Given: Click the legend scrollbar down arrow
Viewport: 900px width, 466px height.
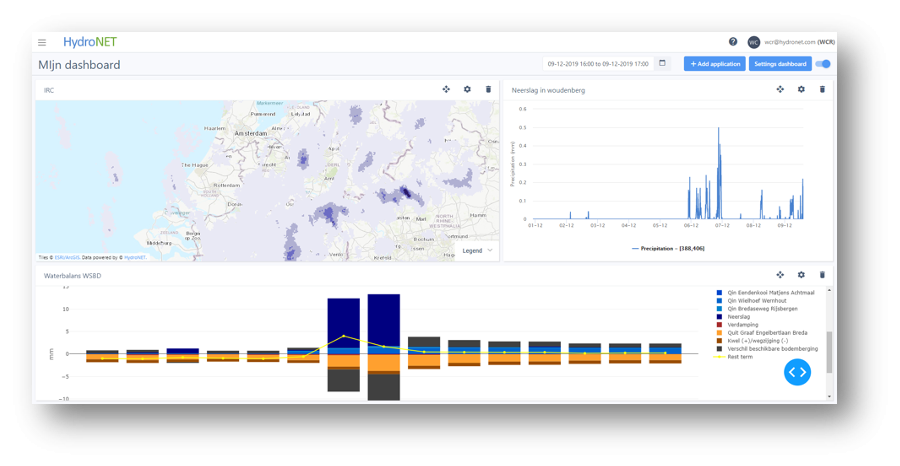Looking at the screenshot, I should (829, 397).
